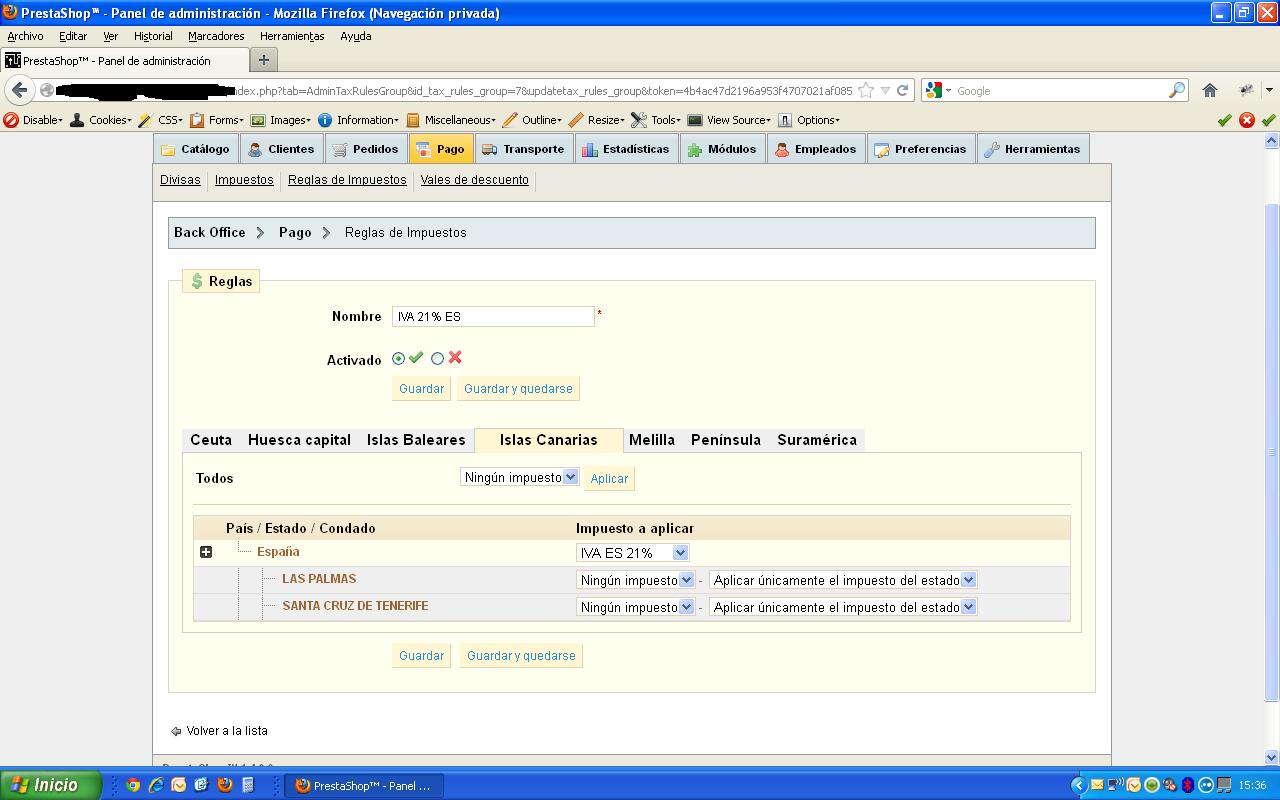This screenshot has width=1280, height=800.
Task: Open the Vales de descuento link
Action: coord(475,180)
